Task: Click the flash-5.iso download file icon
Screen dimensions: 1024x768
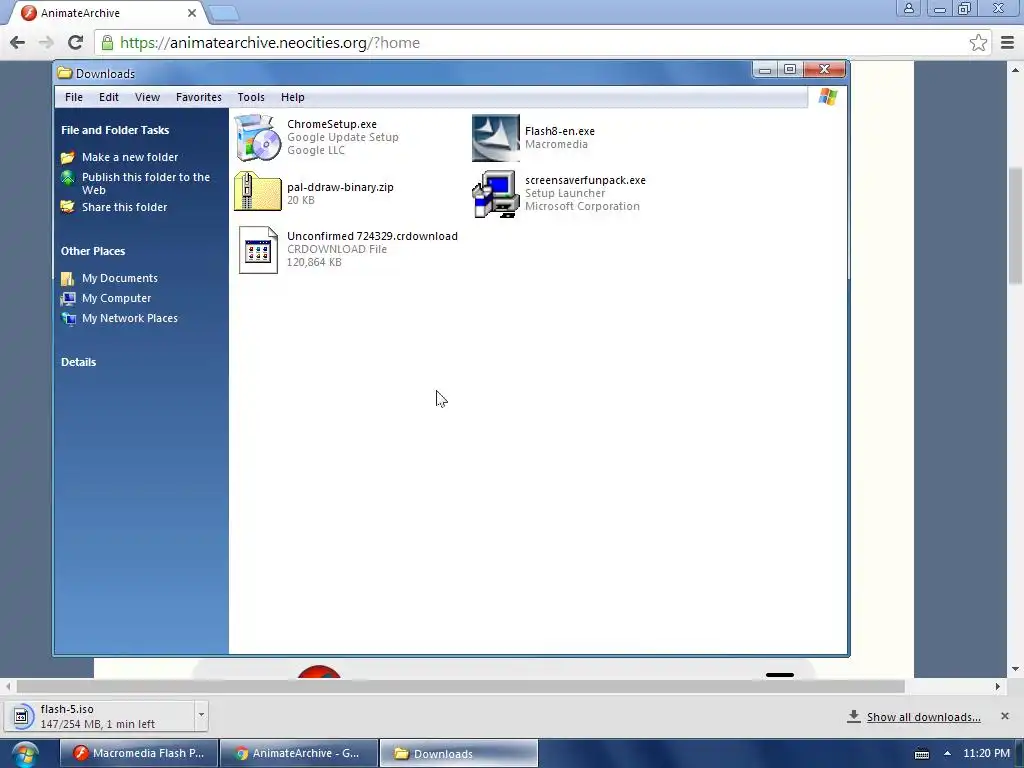Action: coord(21,716)
